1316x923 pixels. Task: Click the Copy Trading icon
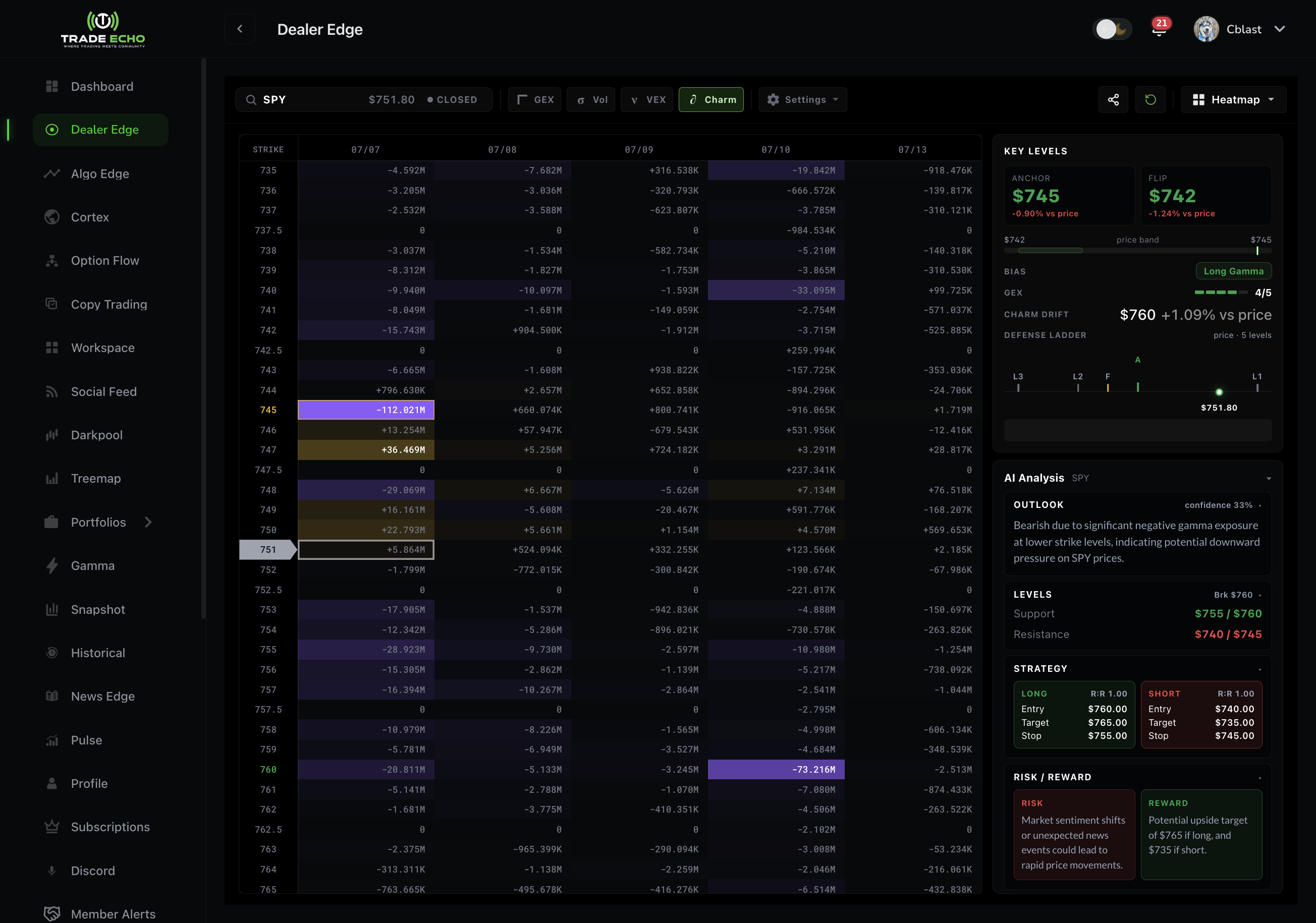point(51,304)
